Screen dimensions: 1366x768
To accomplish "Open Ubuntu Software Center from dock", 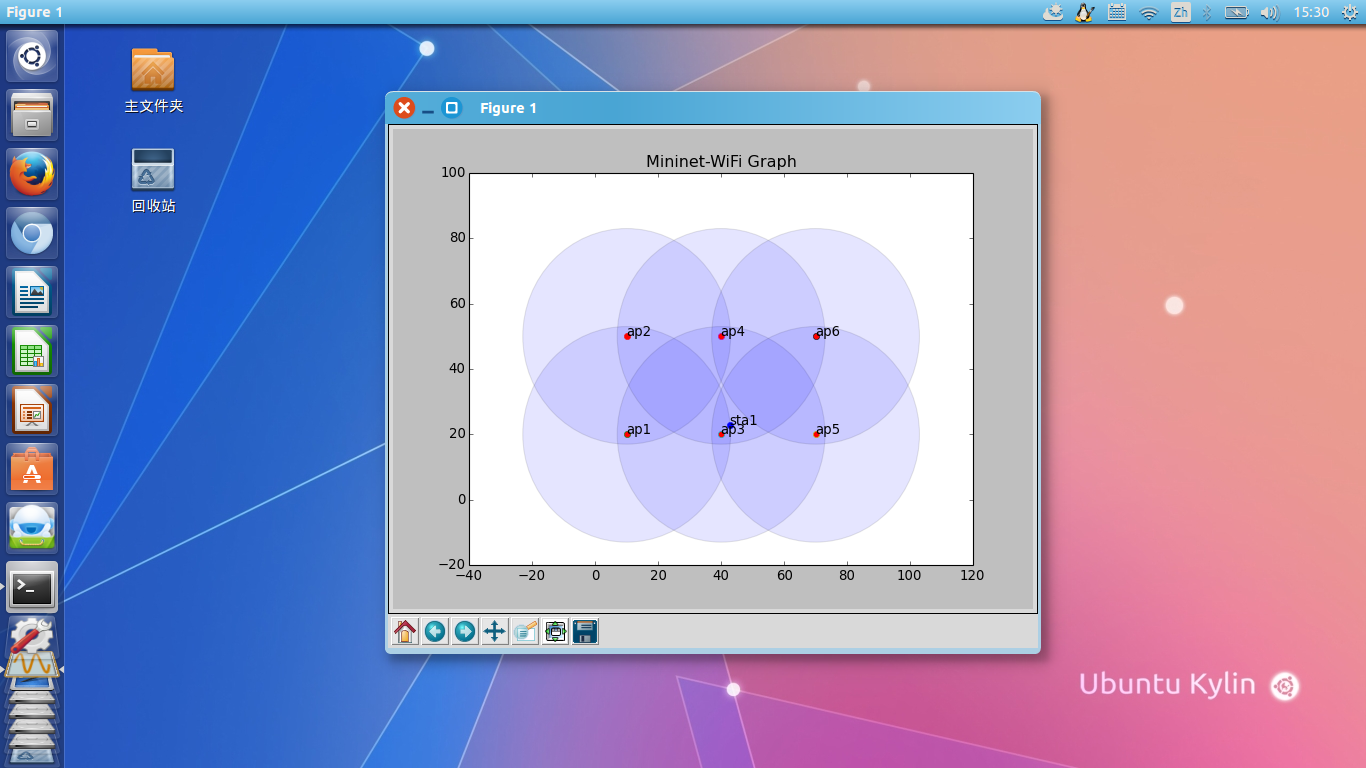I will point(32,469).
